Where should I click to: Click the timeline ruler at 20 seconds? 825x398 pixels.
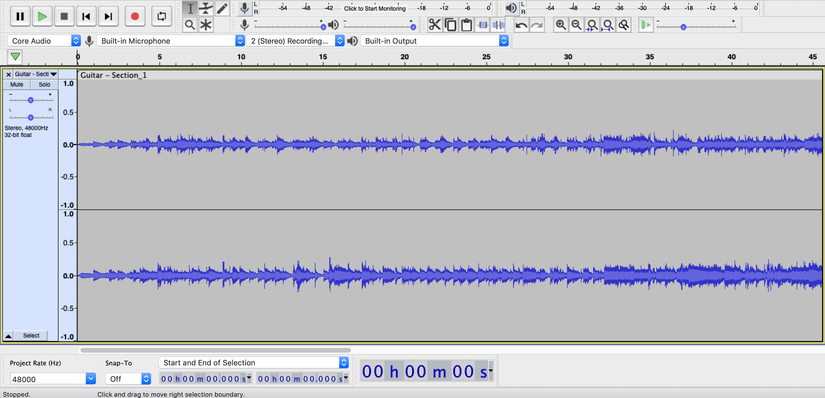coord(405,57)
